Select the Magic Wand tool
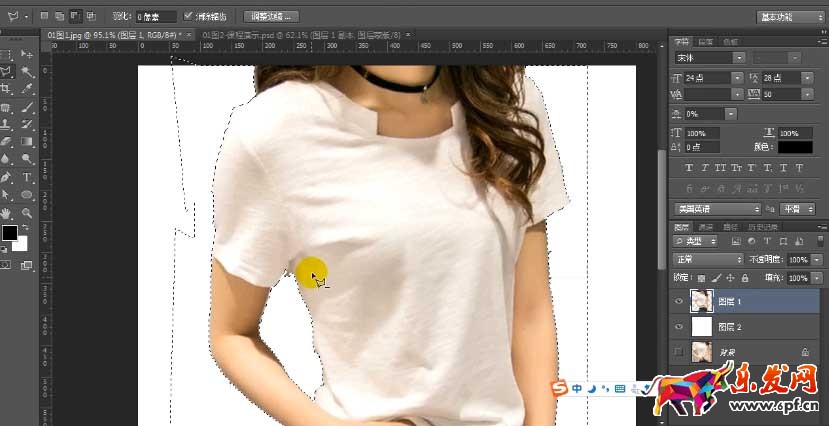Viewport: 829px width, 426px height. pyautogui.click(x=27, y=72)
